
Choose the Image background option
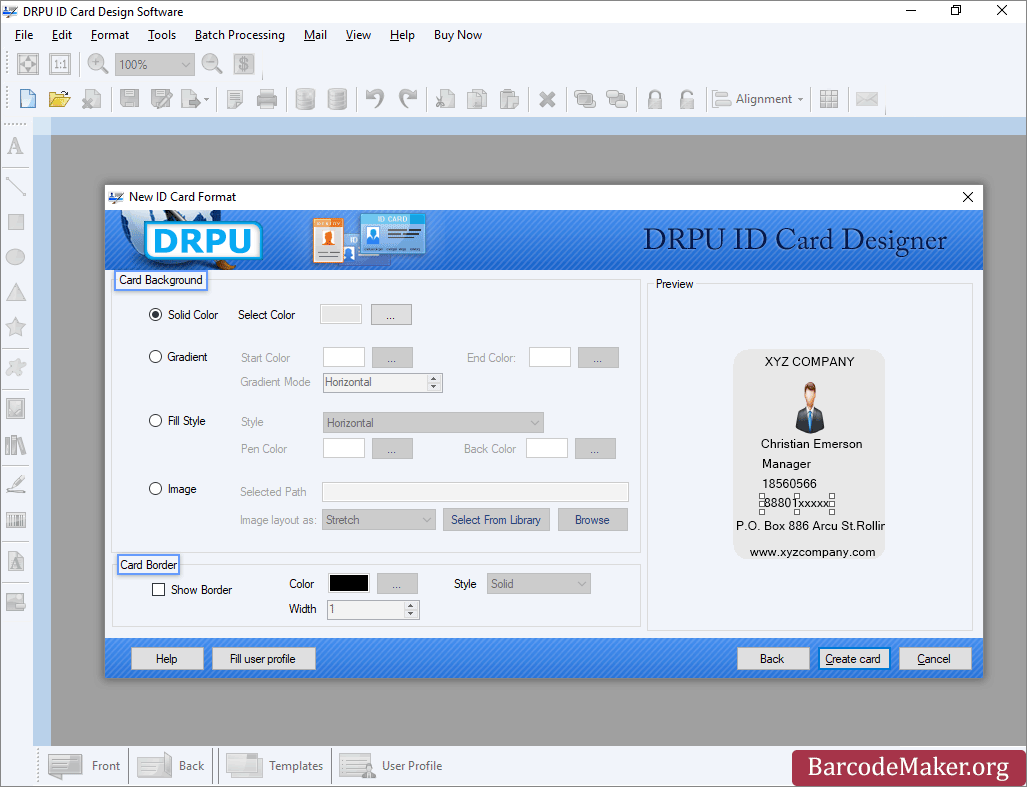coord(155,489)
